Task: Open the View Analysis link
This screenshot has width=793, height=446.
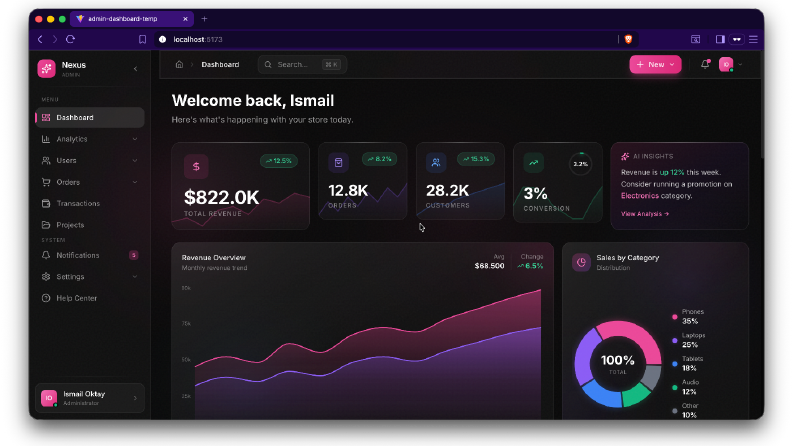Action: (645, 214)
